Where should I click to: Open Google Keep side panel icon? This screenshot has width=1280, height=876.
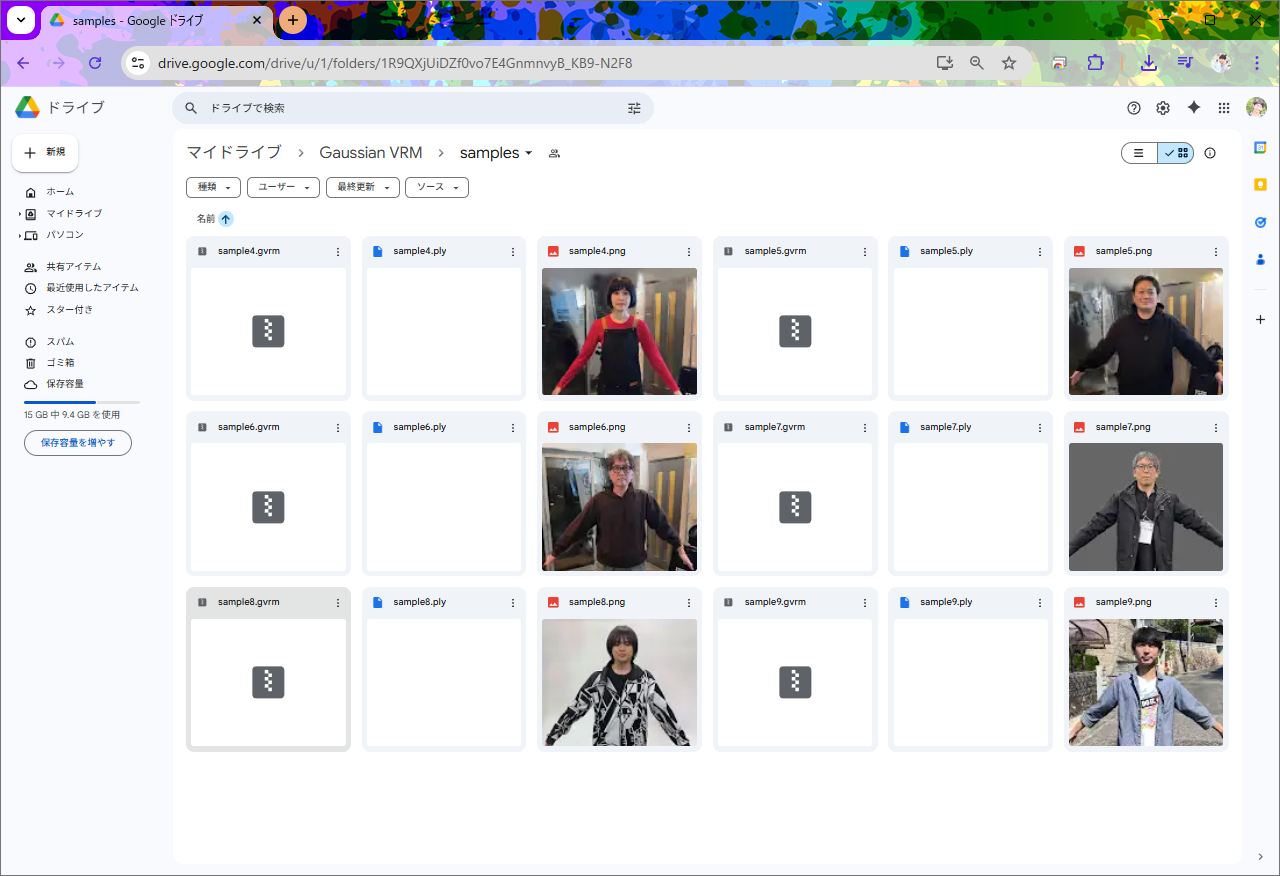pyautogui.click(x=1260, y=184)
